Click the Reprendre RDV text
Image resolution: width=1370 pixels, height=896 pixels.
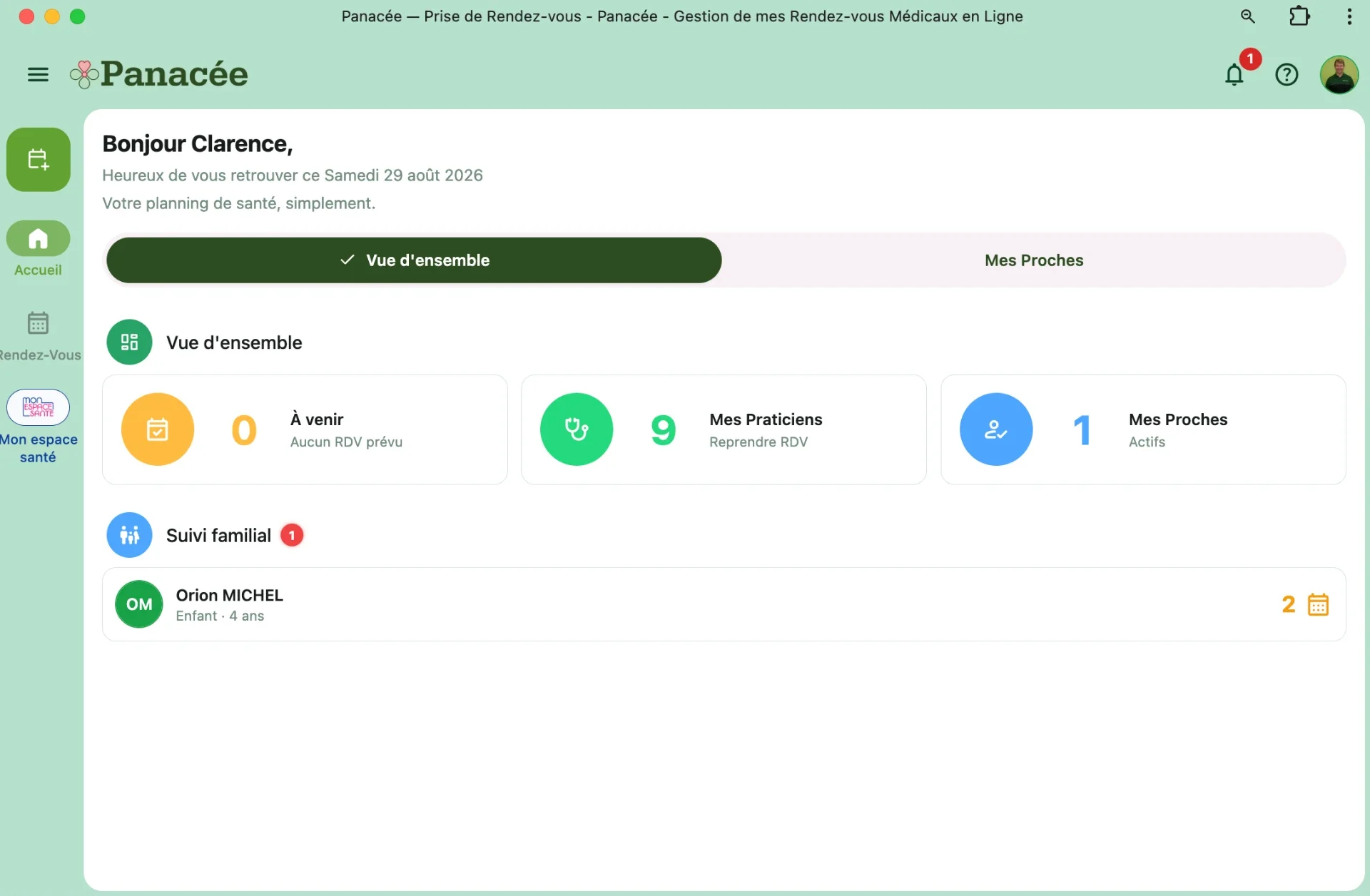pyautogui.click(x=758, y=442)
